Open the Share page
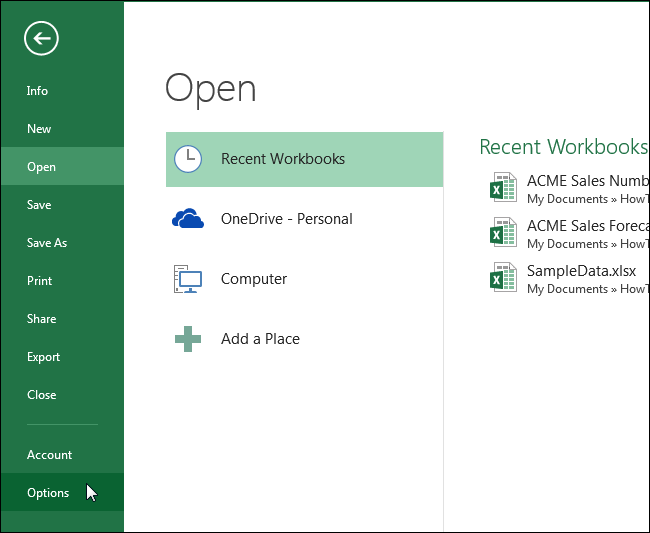This screenshot has width=650, height=533. tap(62, 319)
